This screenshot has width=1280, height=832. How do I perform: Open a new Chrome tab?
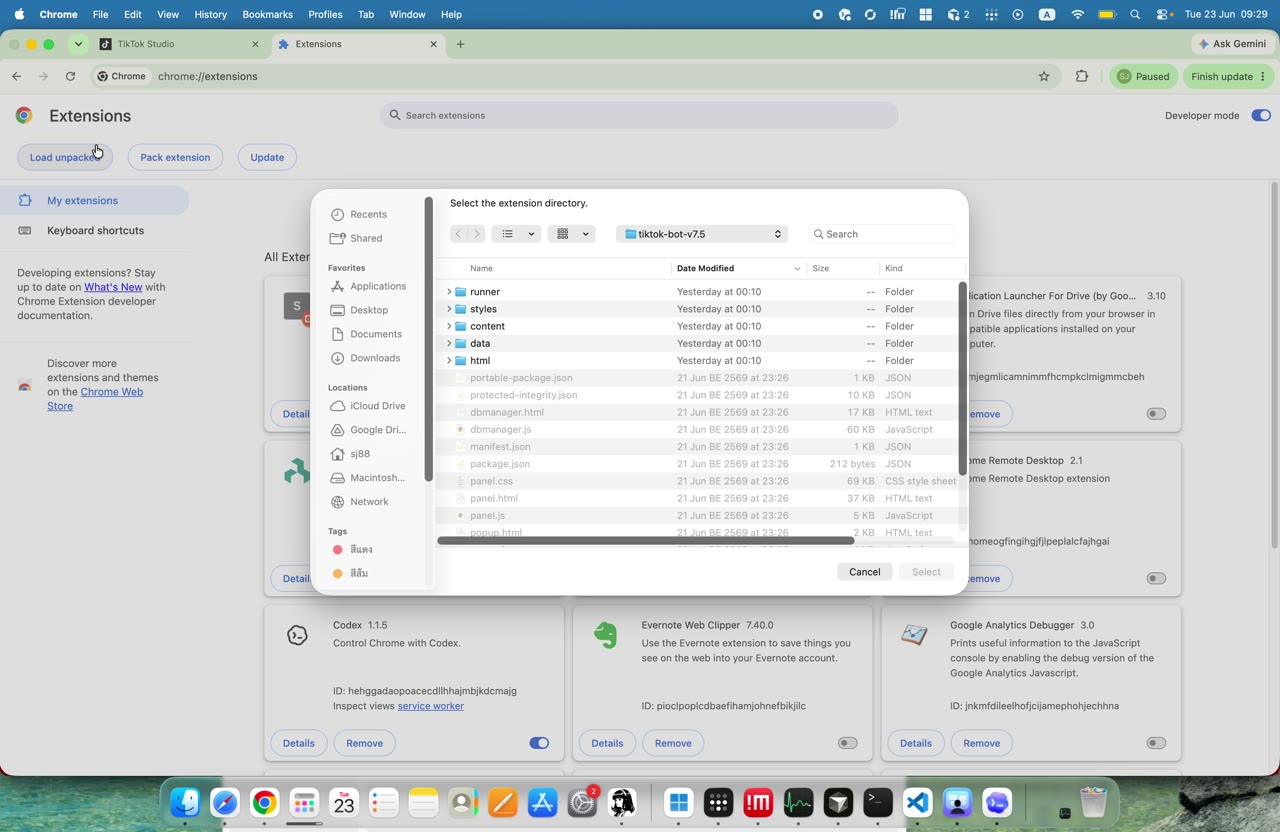pyautogui.click(x=460, y=44)
